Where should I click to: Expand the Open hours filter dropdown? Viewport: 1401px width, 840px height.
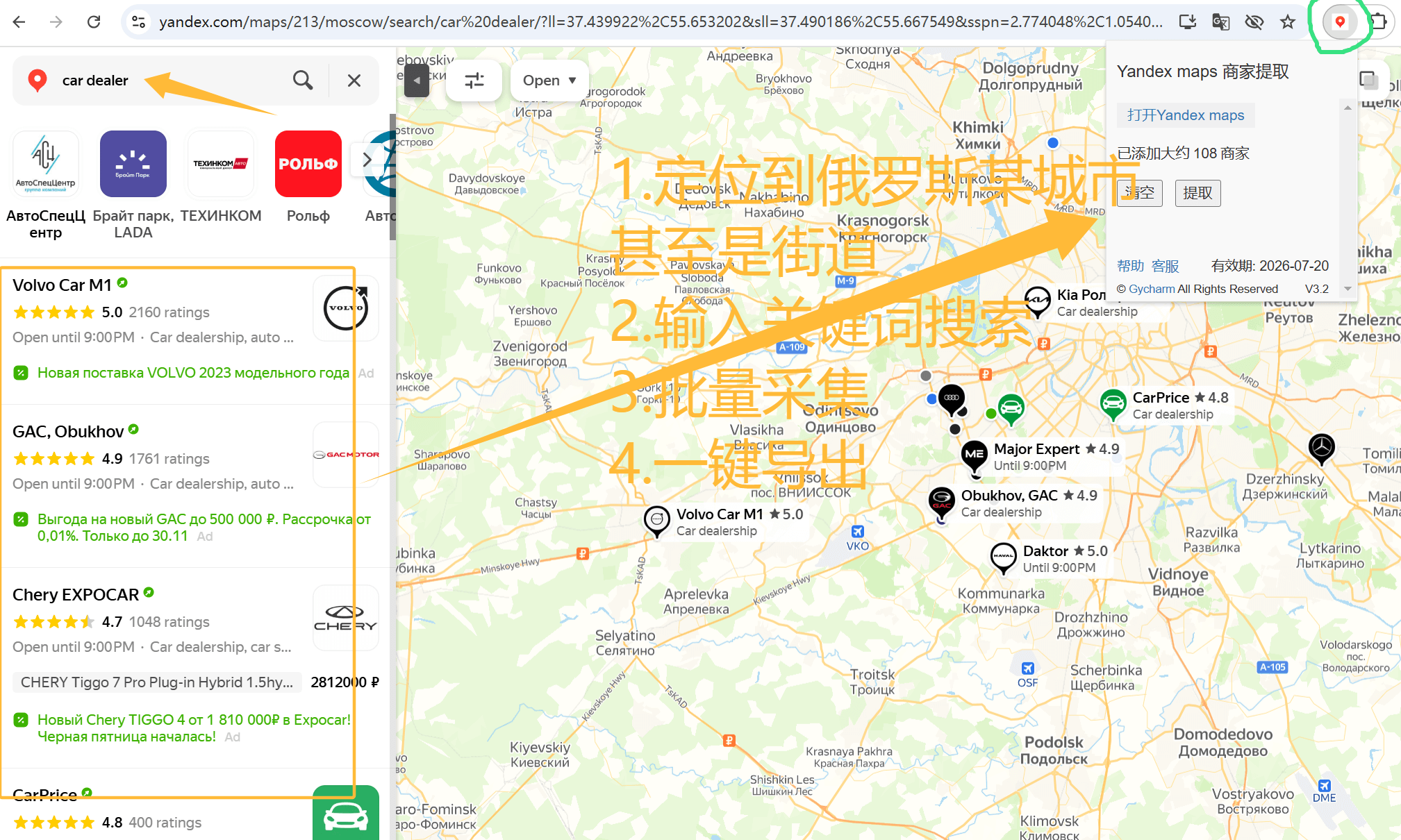click(549, 81)
